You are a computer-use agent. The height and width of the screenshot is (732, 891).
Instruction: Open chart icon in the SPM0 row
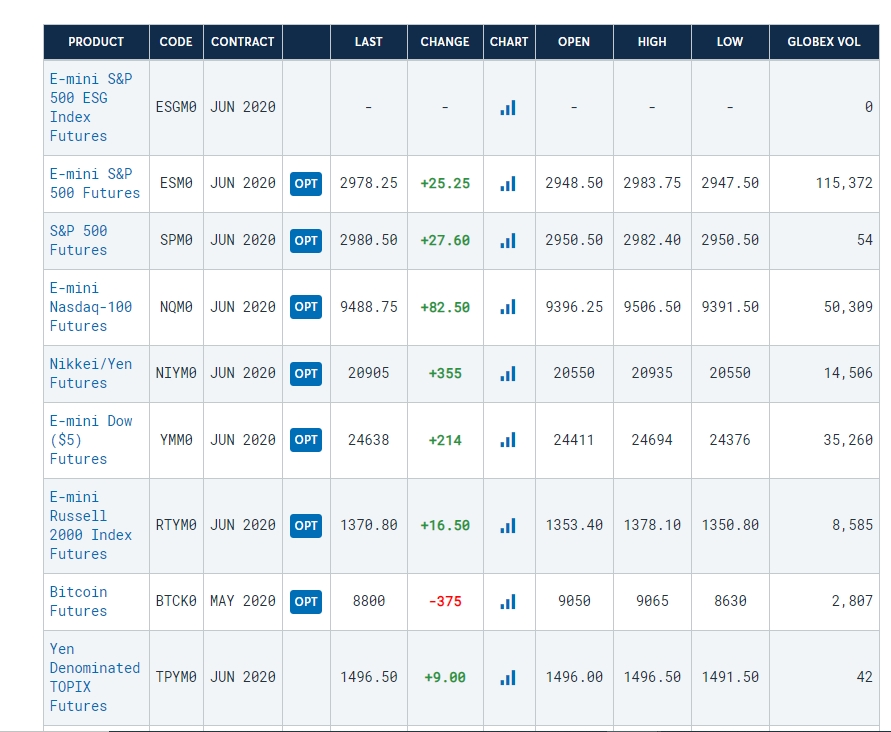(x=508, y=240)
